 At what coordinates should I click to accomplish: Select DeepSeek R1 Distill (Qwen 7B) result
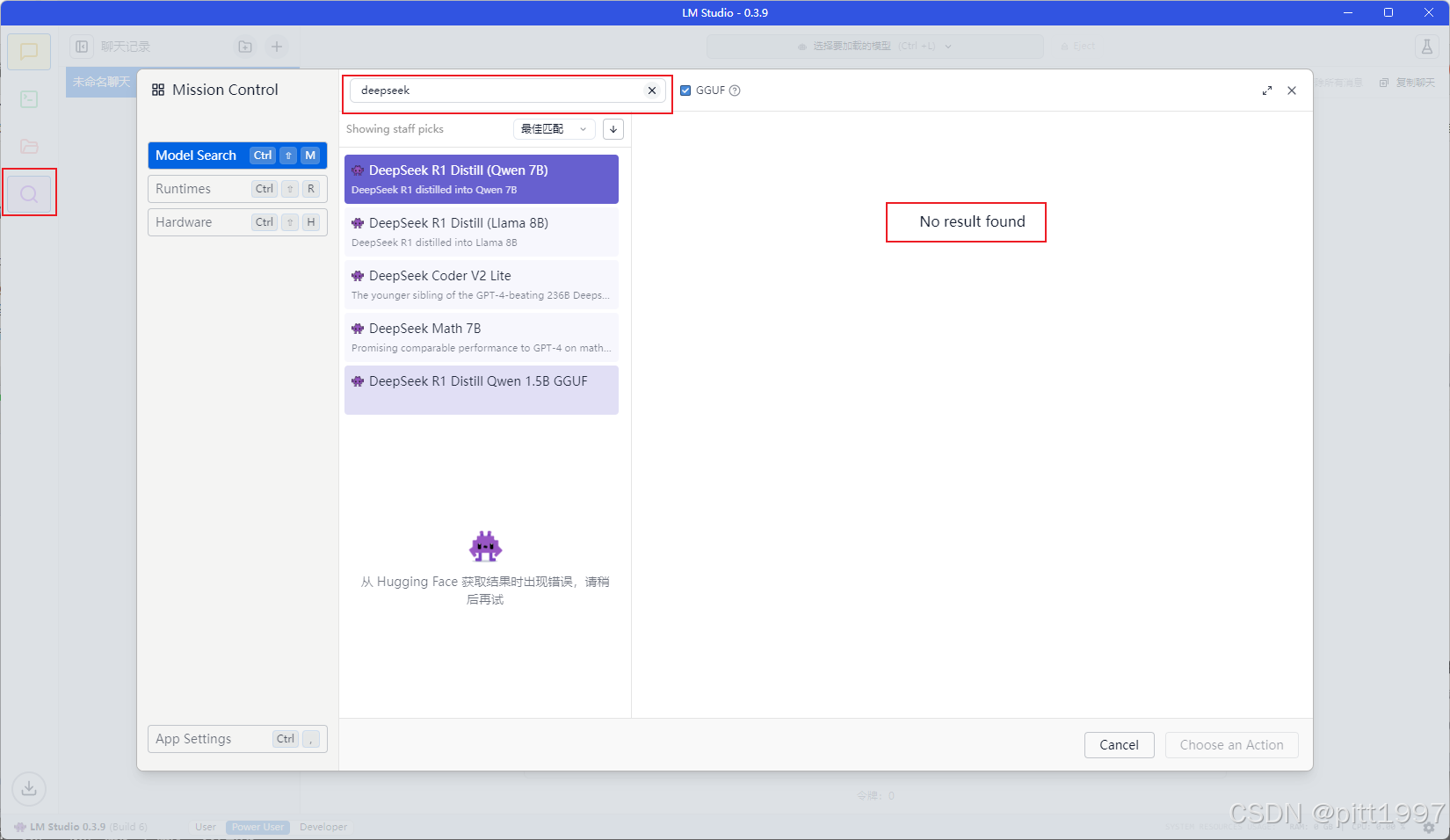[482, 179]
